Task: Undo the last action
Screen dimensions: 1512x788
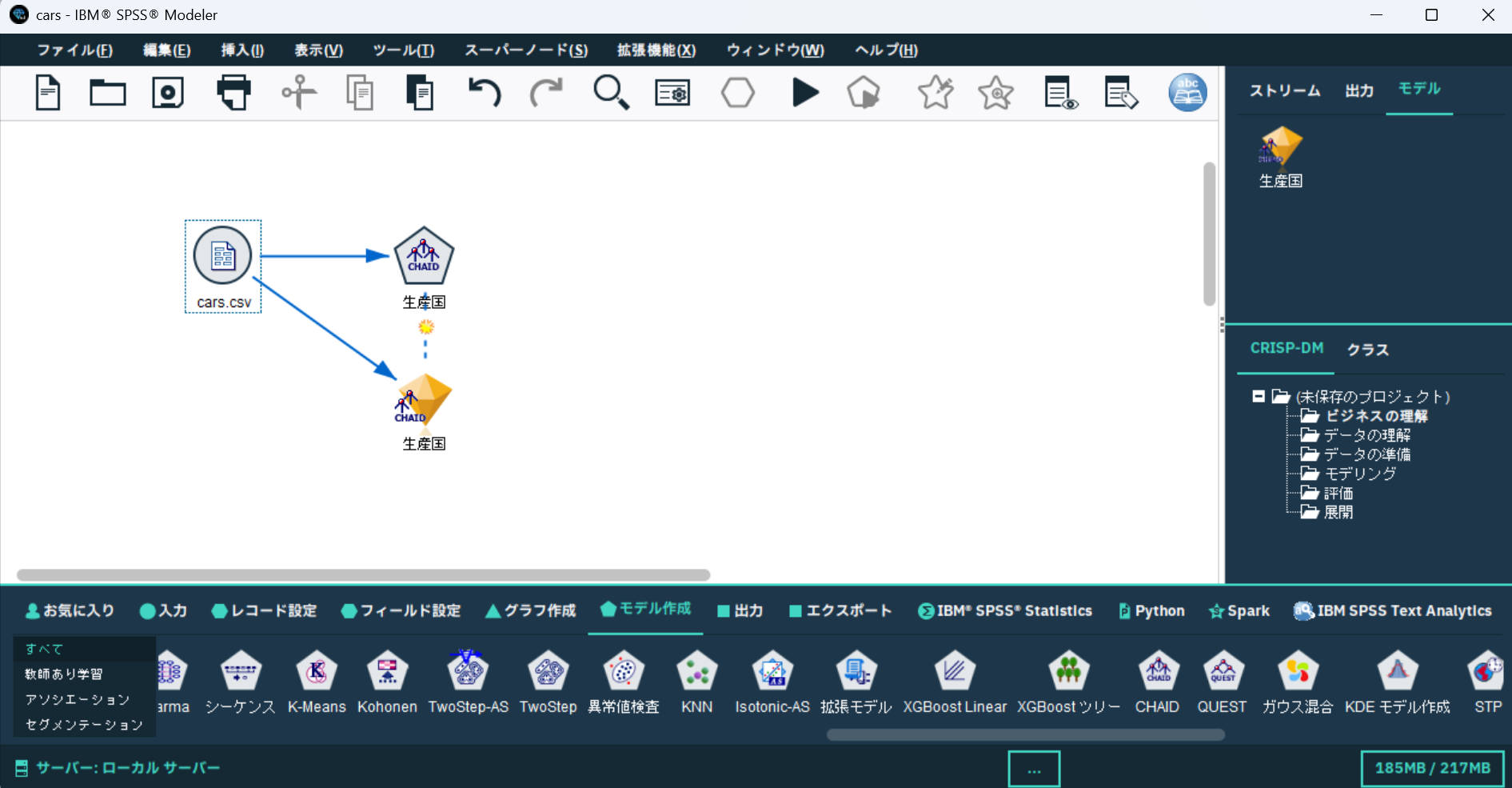Action: (484, 92)
